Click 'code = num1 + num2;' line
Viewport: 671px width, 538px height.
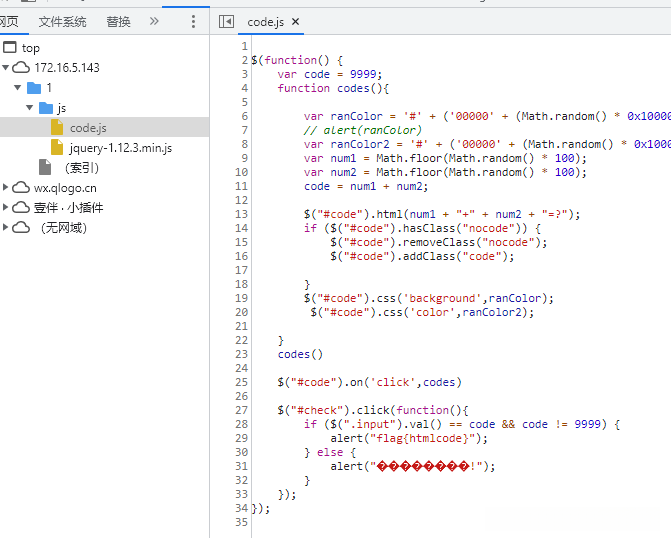[x=366, y=186]
